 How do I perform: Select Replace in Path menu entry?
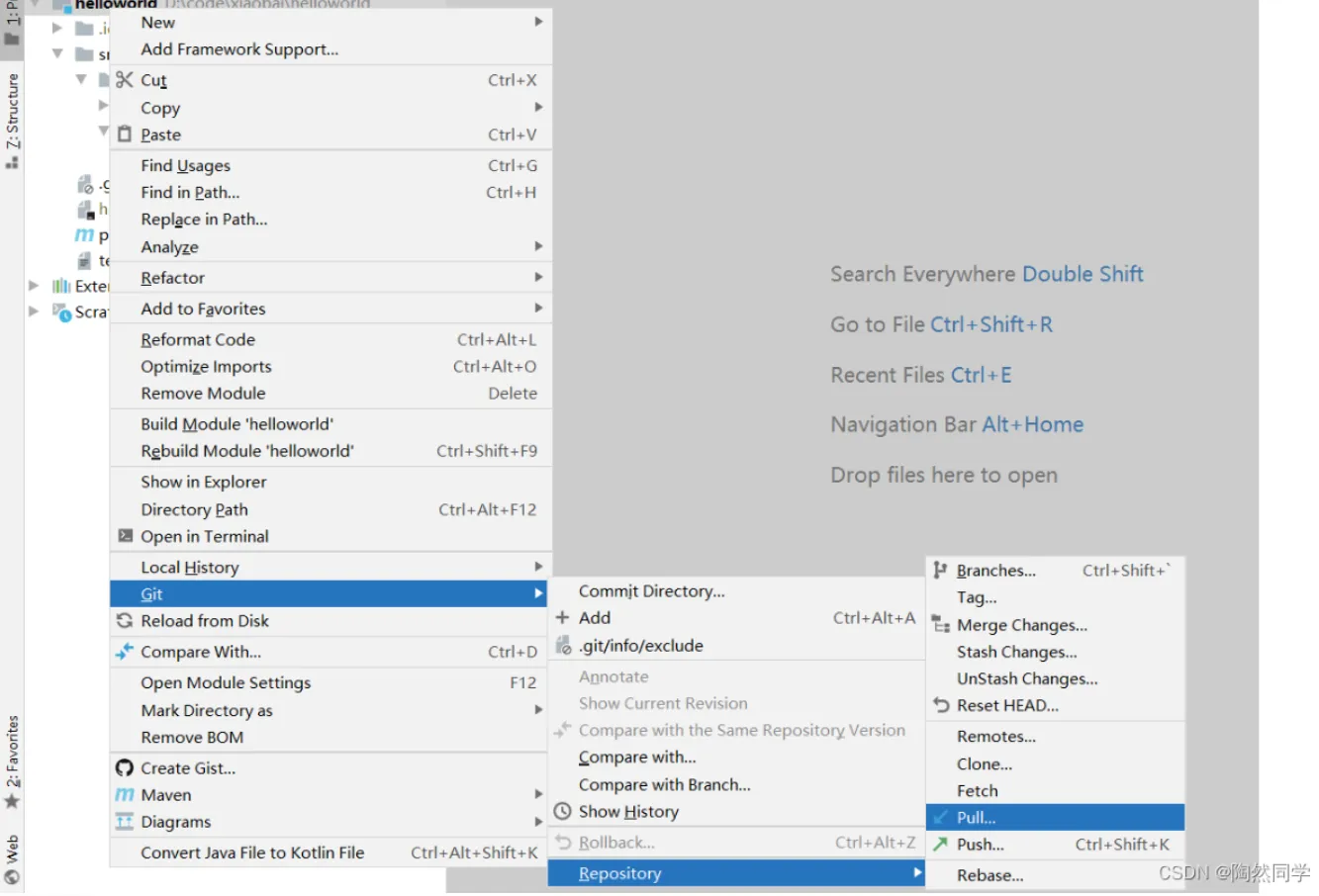tap(330, 220)
